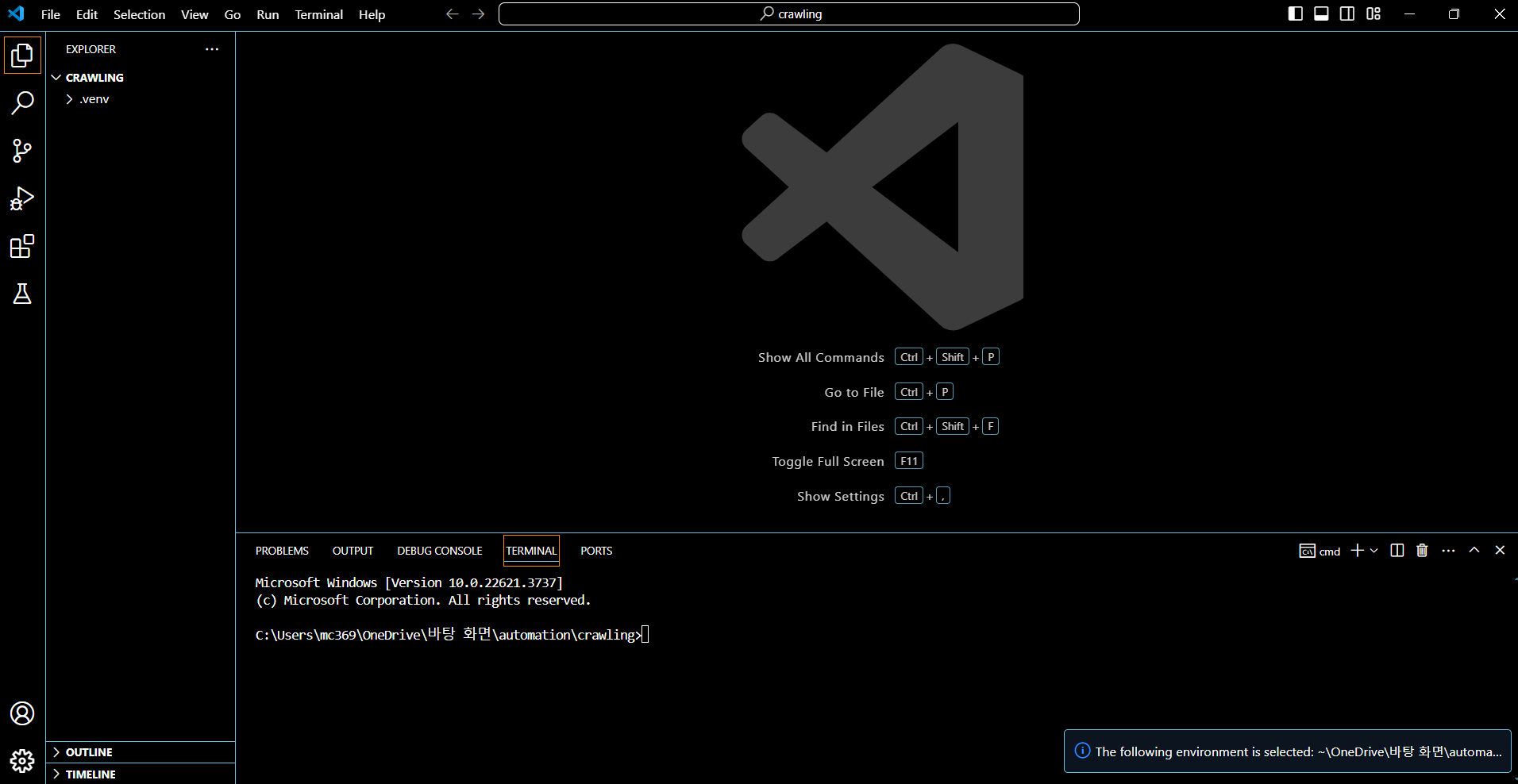Click the environment selected notification
The height and width of the screenshot is (784, 1518).
tap(1287, 751)
